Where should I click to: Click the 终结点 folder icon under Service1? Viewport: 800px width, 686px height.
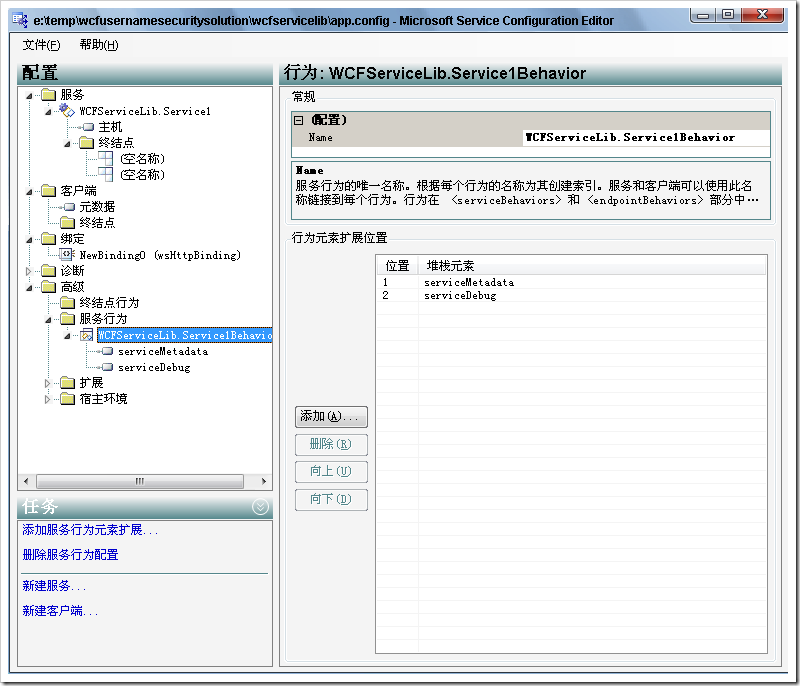pos(86,143)
